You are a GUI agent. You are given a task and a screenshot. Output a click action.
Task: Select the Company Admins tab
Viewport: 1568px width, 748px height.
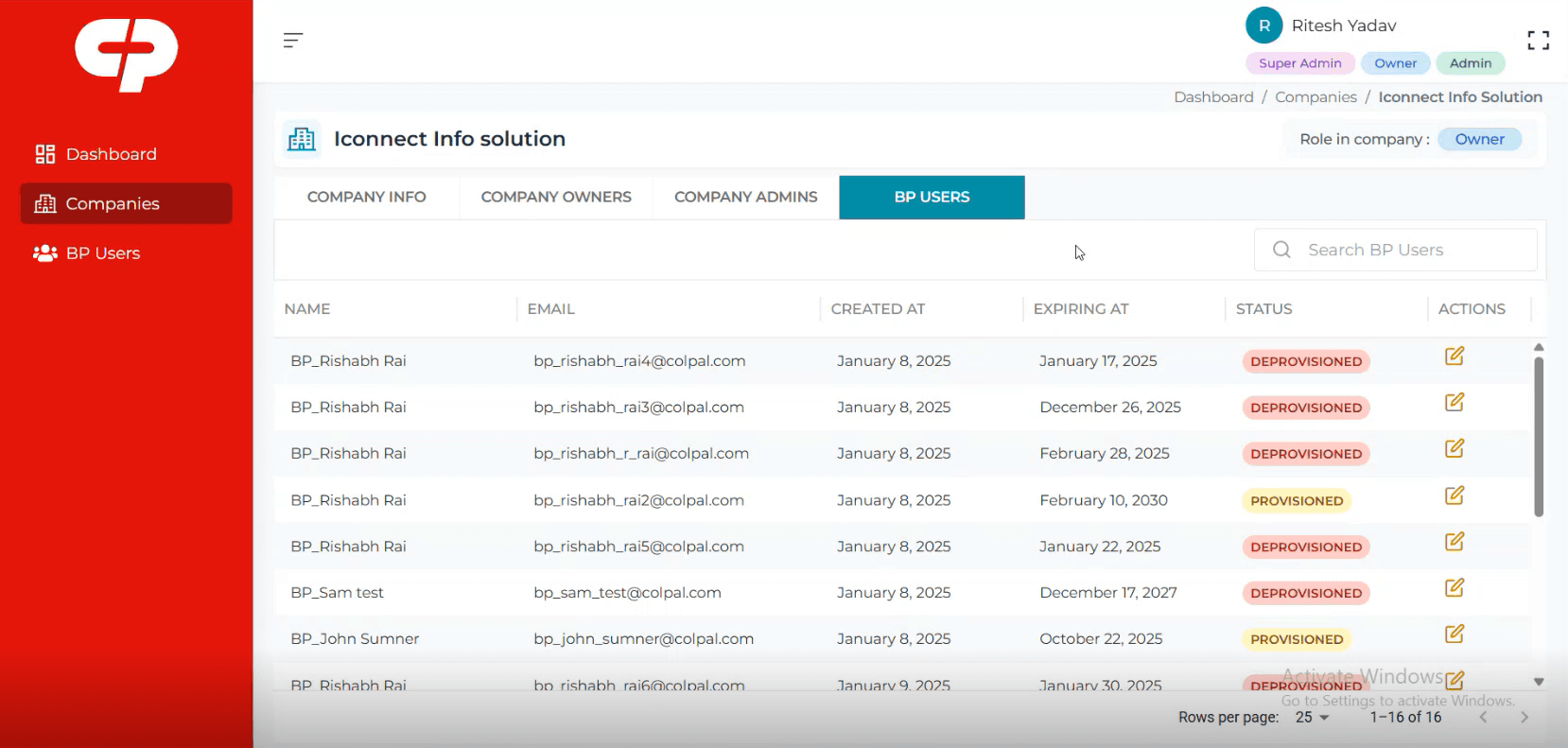745,197
